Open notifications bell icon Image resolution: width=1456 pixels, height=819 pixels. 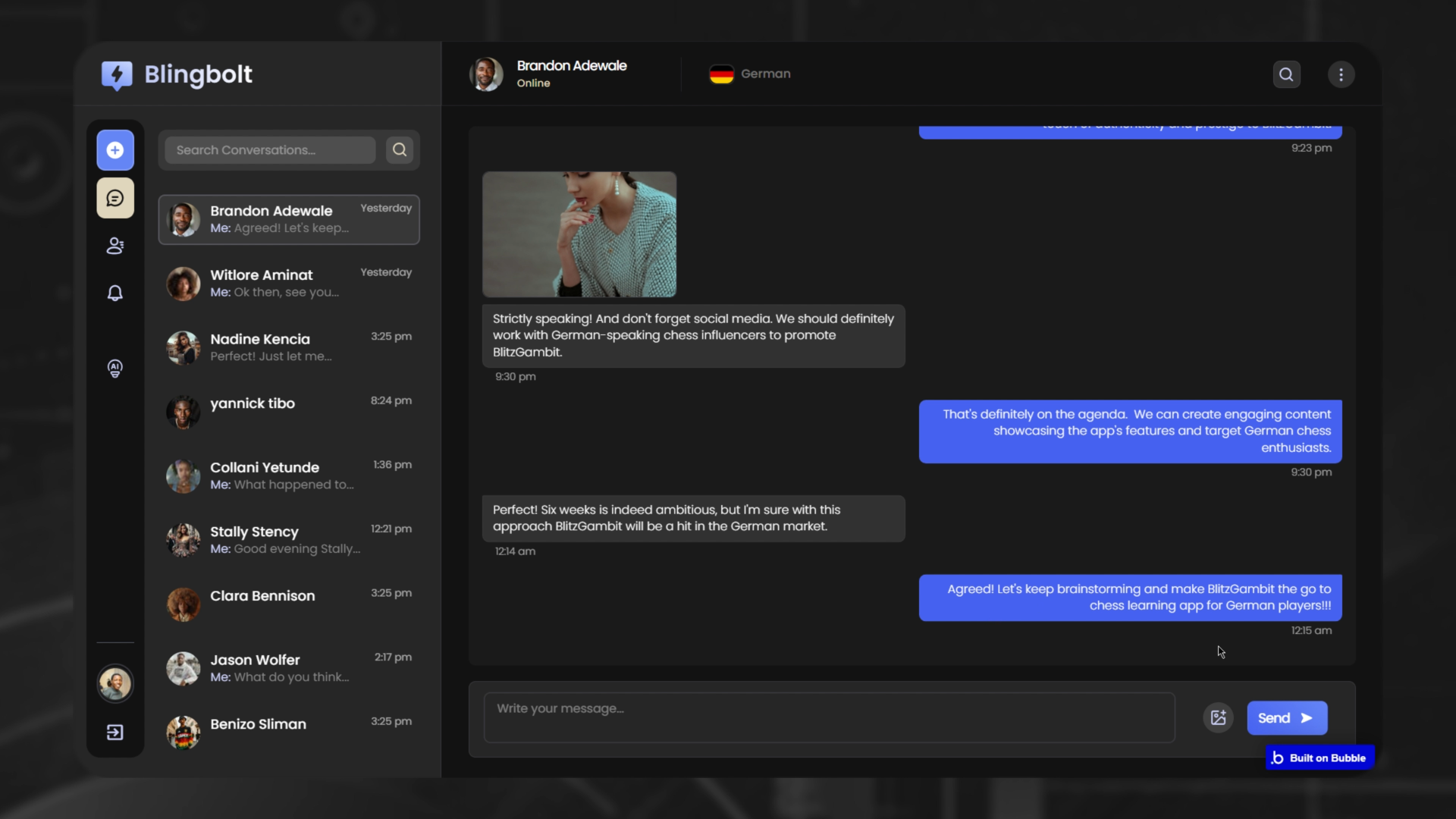point(115,293)
